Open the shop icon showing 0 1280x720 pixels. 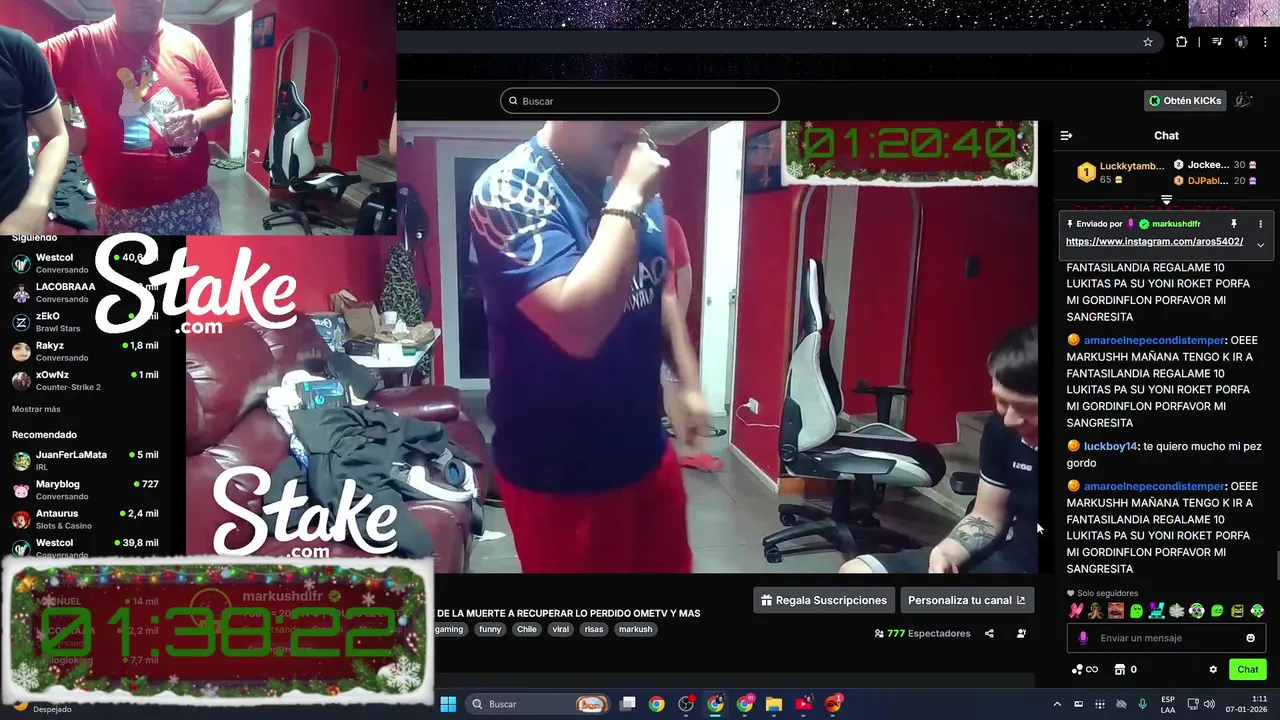coord(1126,669)
